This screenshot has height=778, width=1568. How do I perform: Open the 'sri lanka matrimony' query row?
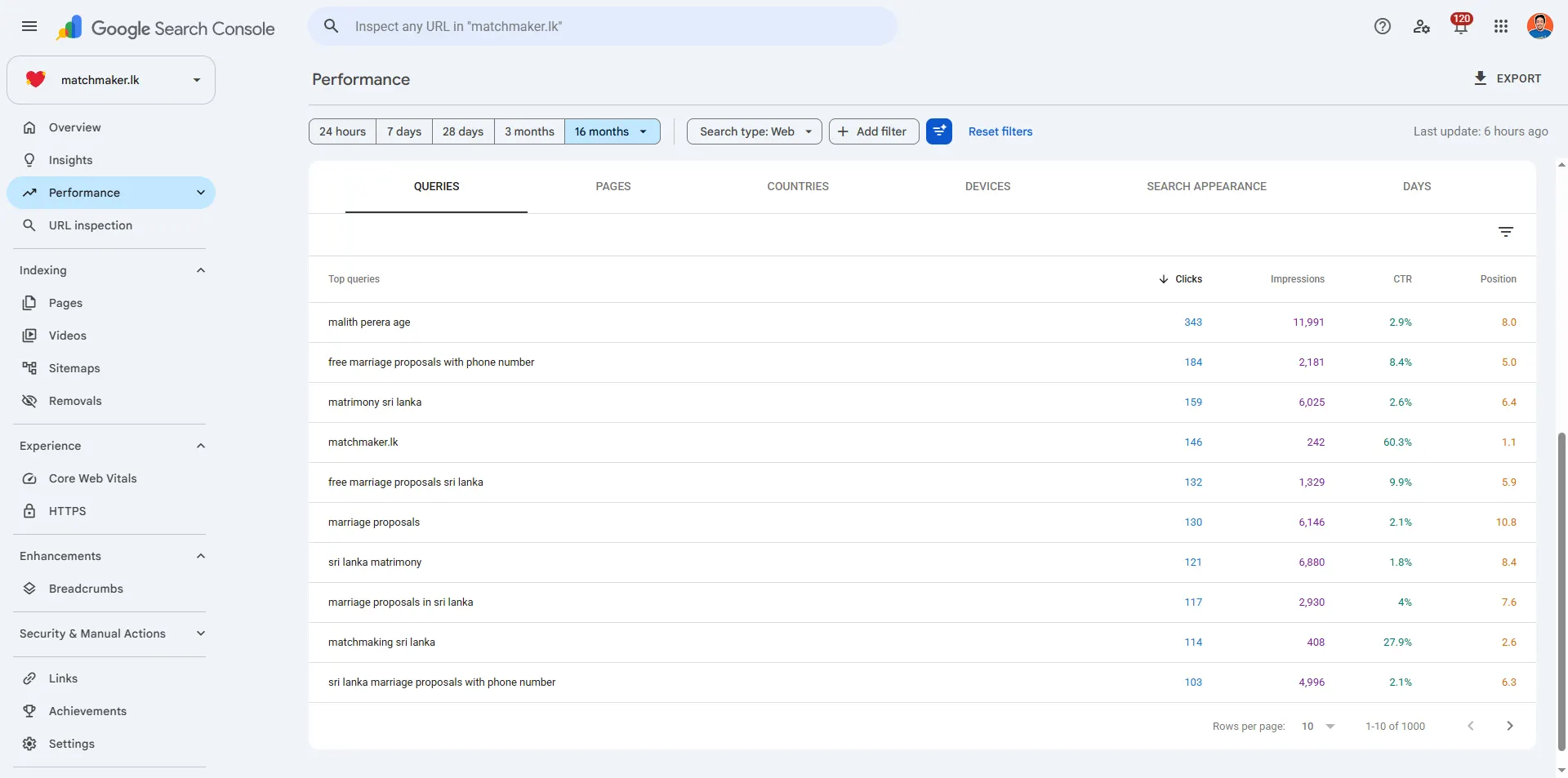[x=922, y=562]
